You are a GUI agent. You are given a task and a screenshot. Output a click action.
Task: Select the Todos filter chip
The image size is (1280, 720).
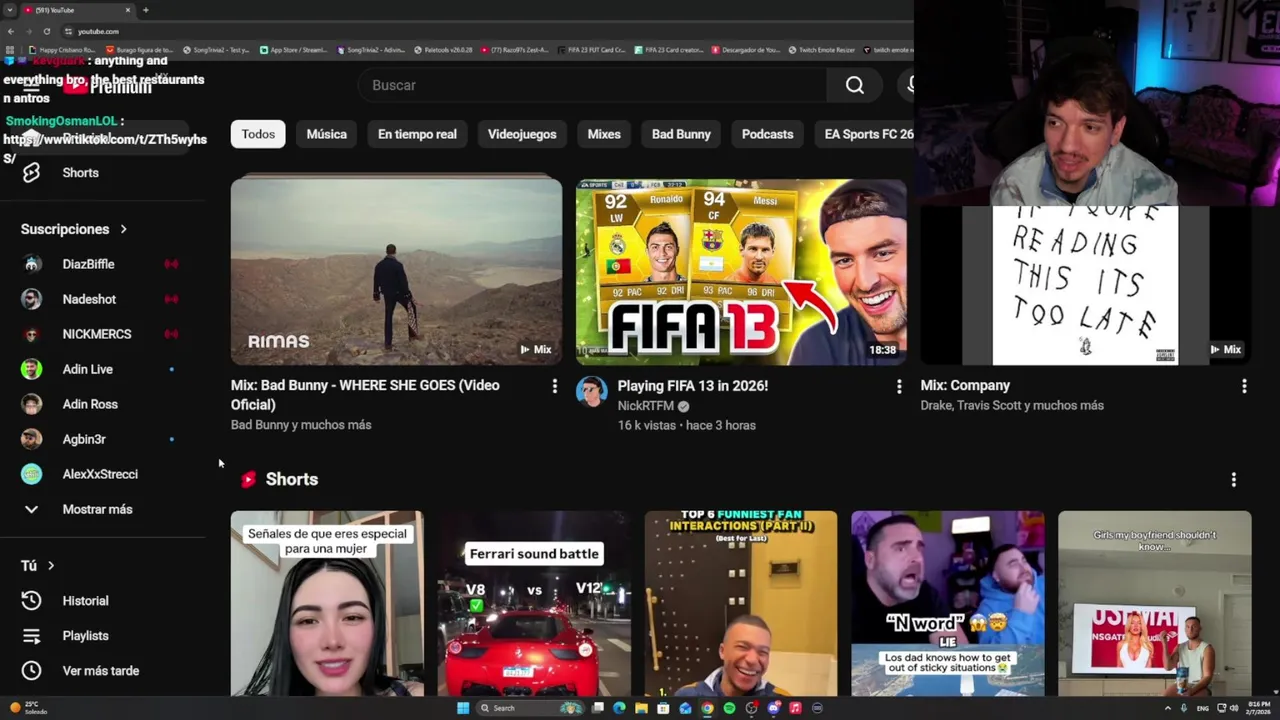click(x=258, y=134)
